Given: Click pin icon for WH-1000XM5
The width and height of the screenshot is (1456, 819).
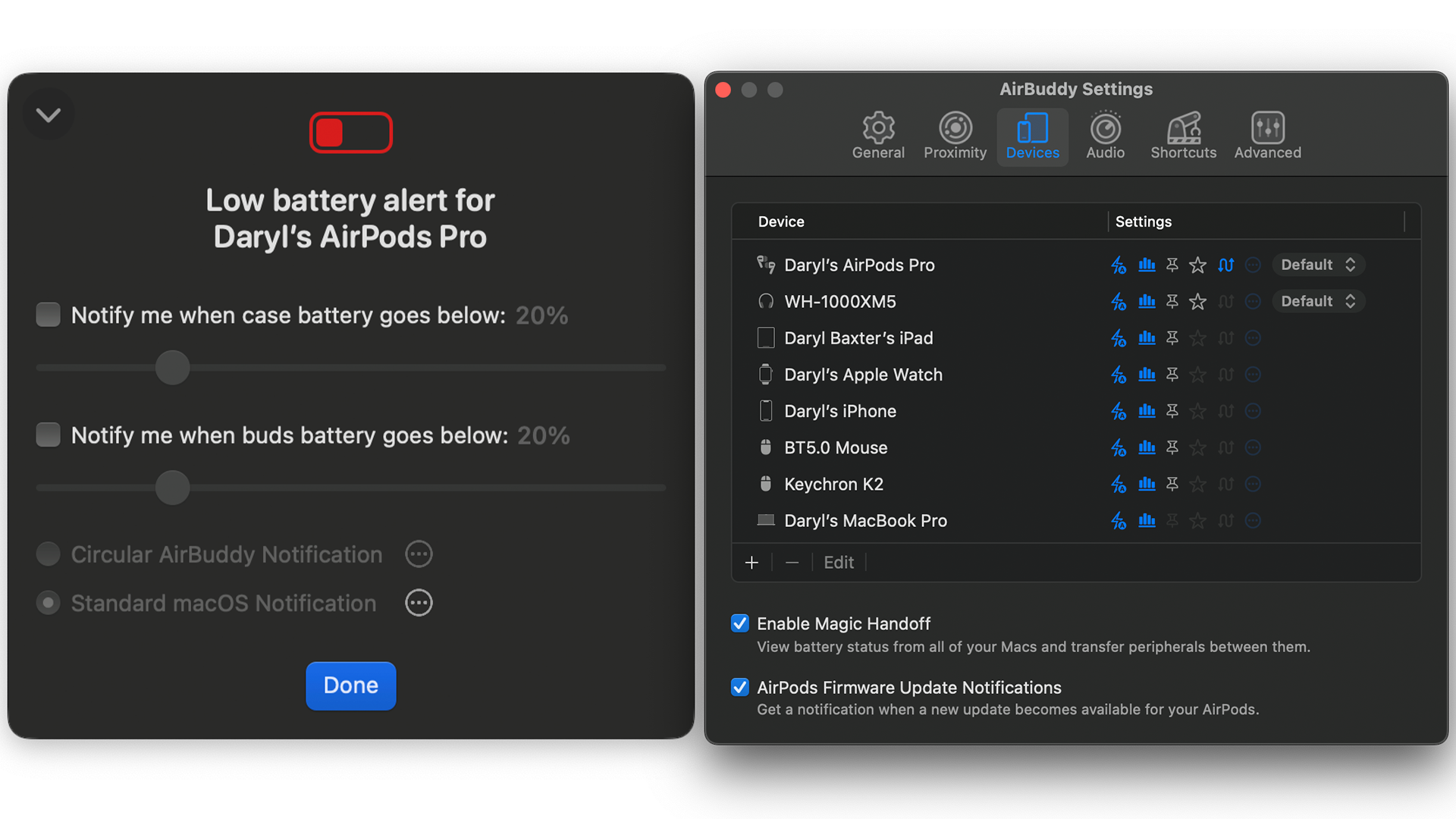Looking at the screenshot, I should pyautogui.click(x=1172, y=302).
